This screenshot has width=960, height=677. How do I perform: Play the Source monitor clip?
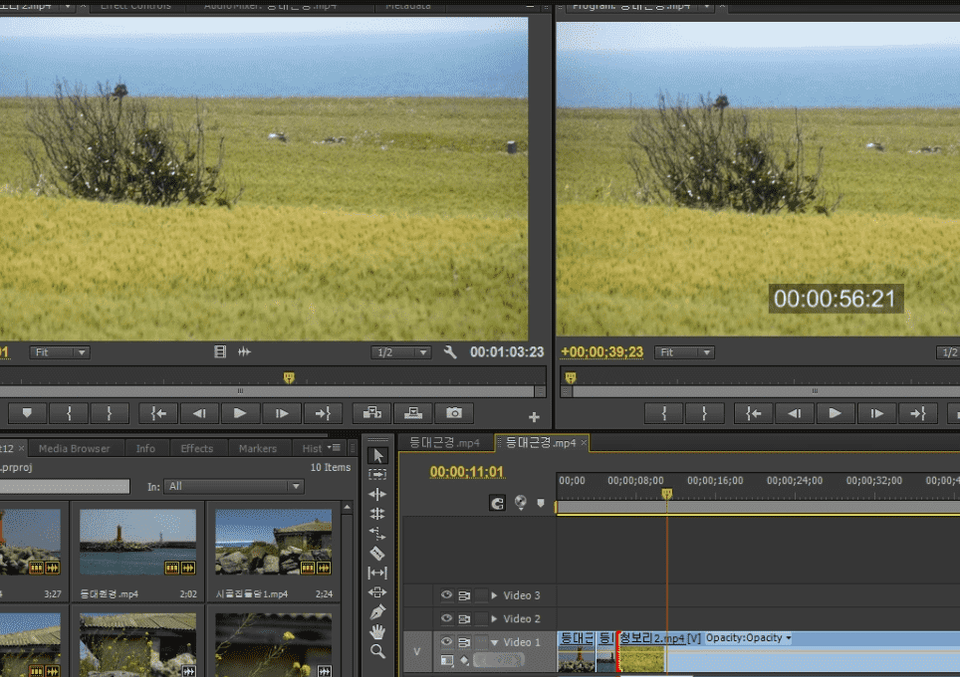pyautogui.click(x=240, y=413)
